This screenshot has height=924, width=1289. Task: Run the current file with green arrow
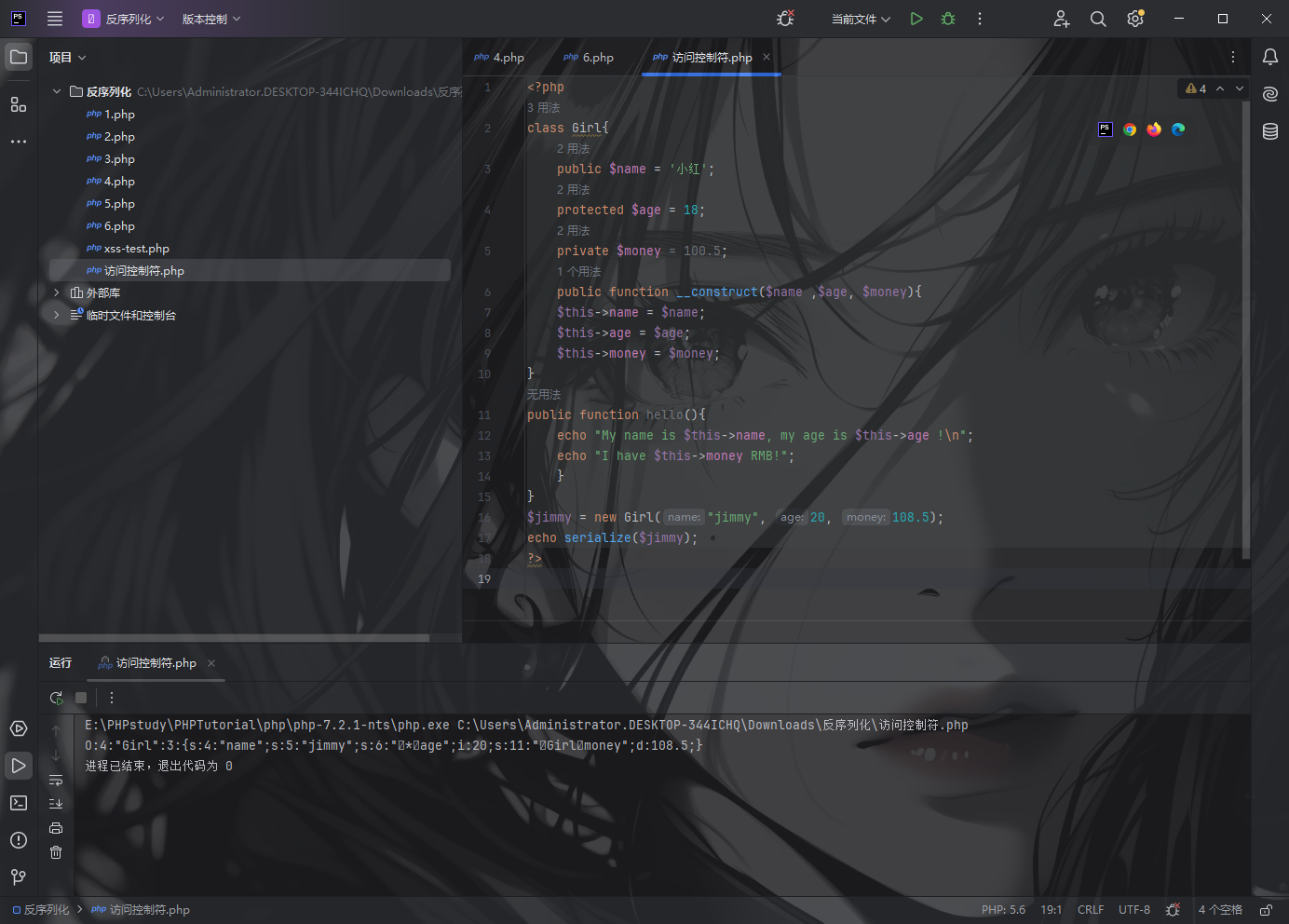pos(916,19)
